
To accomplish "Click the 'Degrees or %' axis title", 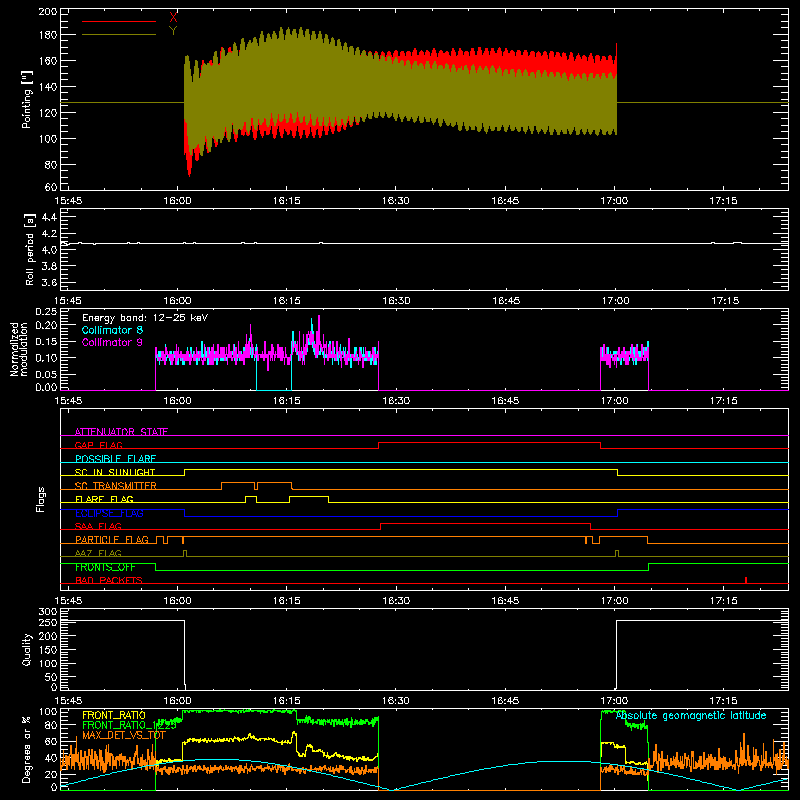I will click(27, 750).
